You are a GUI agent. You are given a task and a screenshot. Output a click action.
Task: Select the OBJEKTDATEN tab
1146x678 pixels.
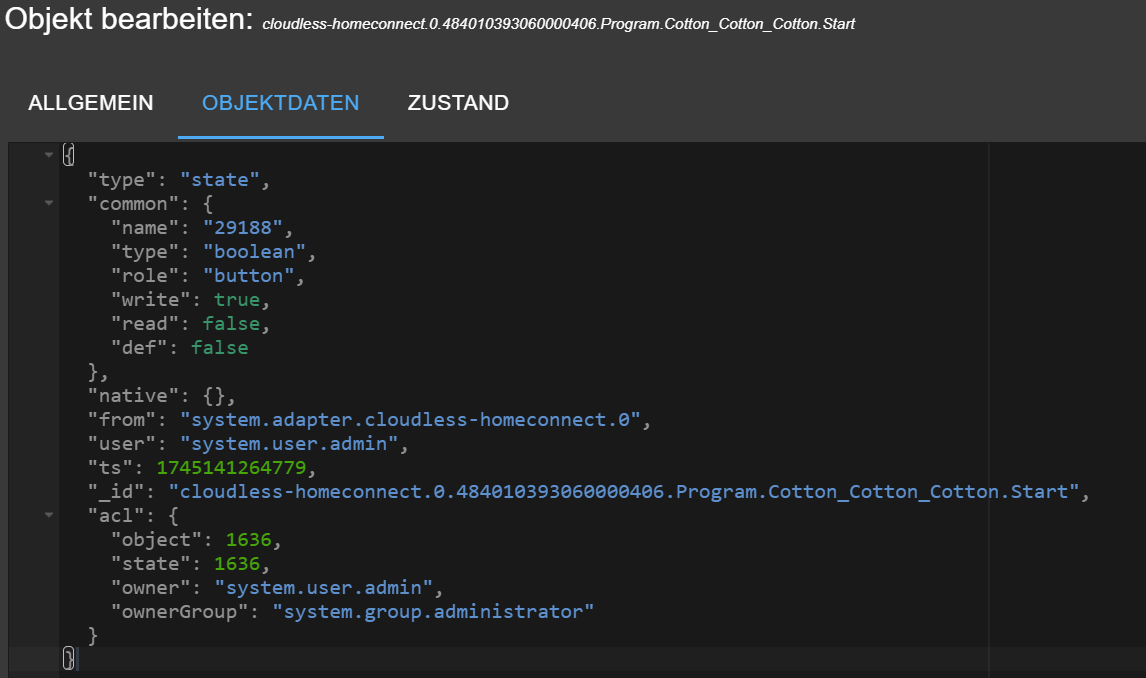[x=281, y=103]
